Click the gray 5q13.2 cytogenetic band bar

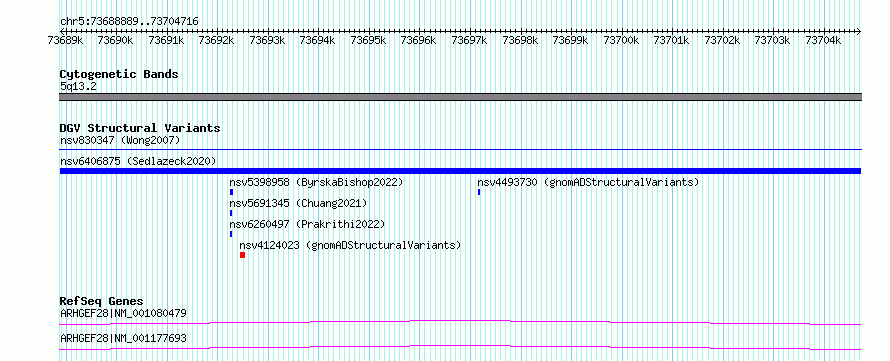pos(460,97)
